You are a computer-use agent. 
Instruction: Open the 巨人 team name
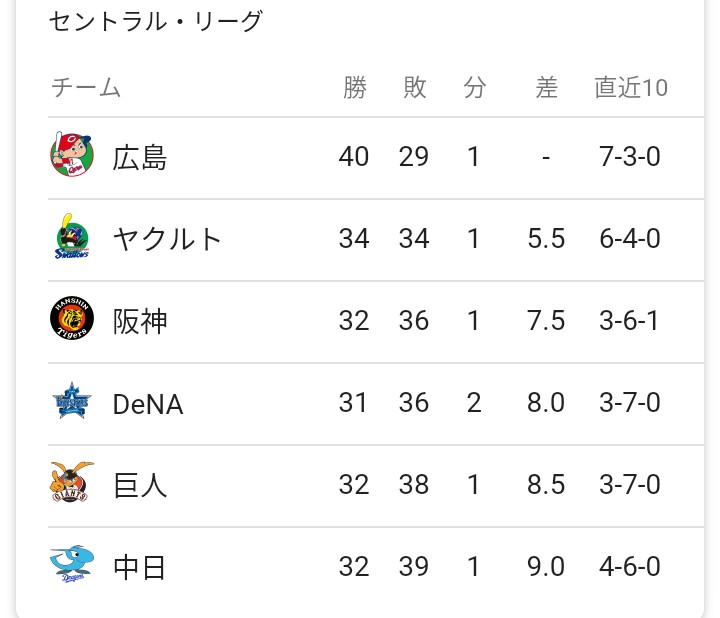140,485
